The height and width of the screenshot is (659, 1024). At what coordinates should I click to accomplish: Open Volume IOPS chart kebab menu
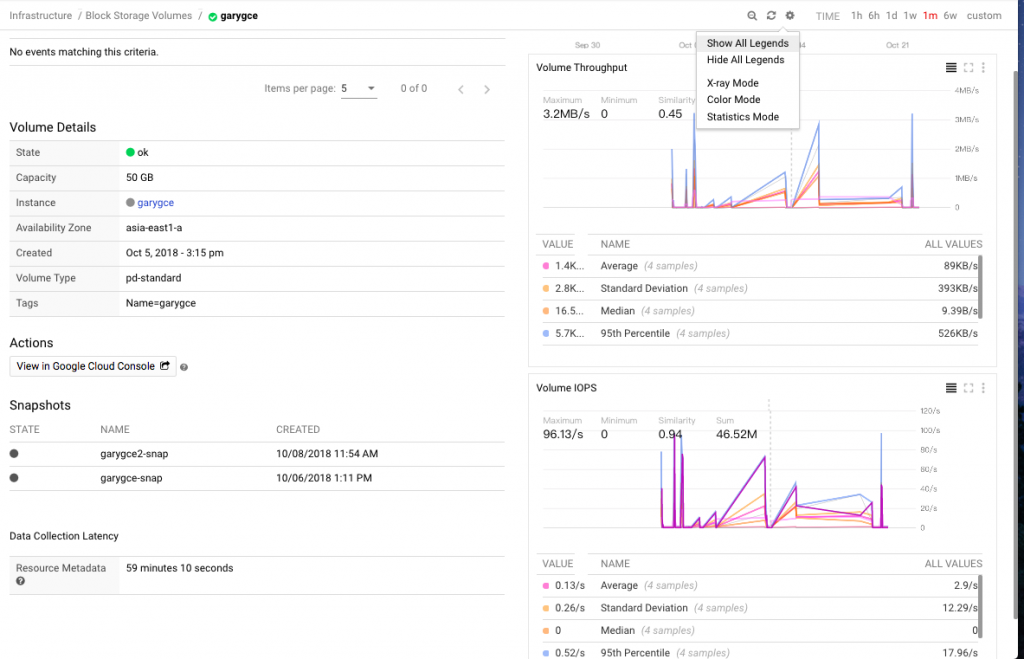983,388
